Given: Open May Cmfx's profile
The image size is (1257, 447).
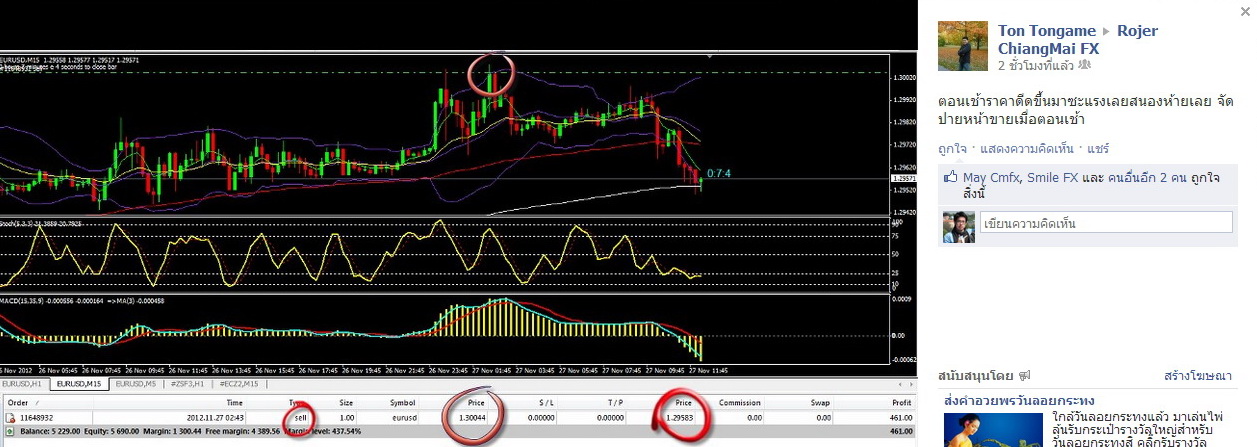Looking at the screenshot, I should pos(993,177).
